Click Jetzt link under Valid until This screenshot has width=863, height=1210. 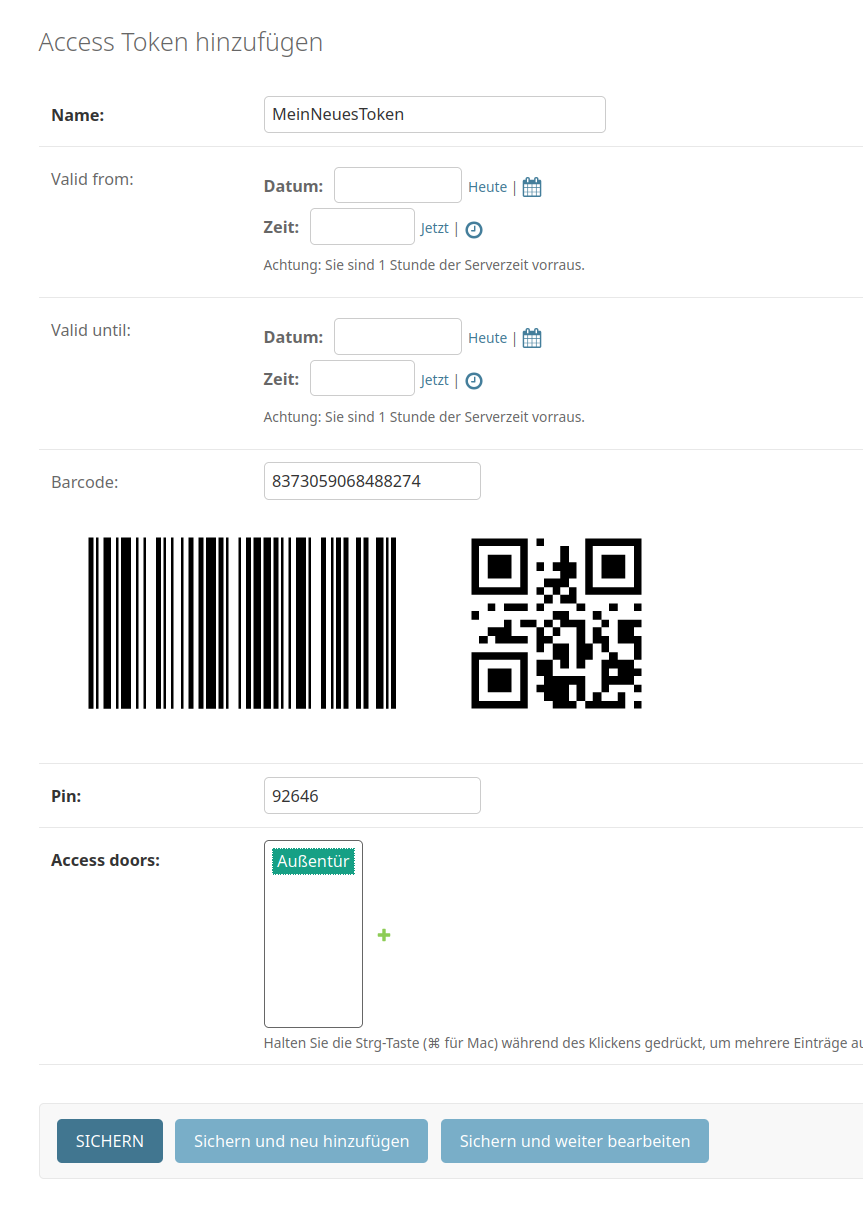435,380
